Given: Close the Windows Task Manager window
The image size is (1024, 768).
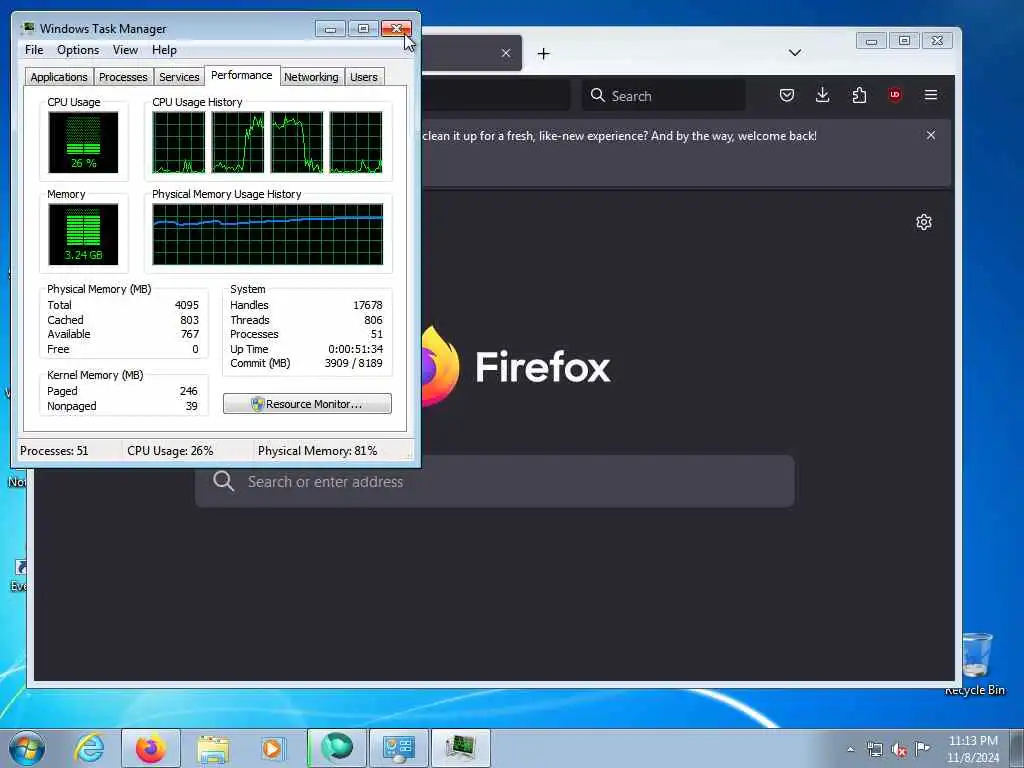Looking at the screenshot, I should tap(396, 29).
